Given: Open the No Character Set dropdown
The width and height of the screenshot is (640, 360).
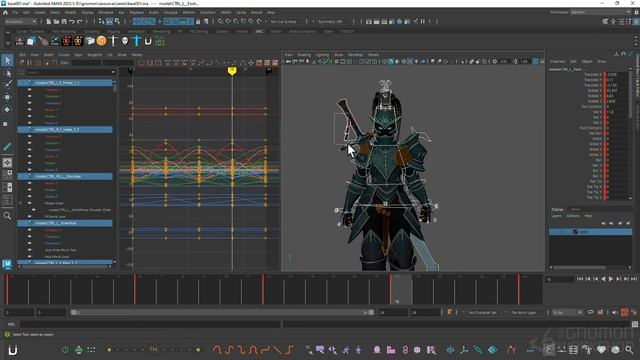Looking at the screenshot, I should 482,312.
